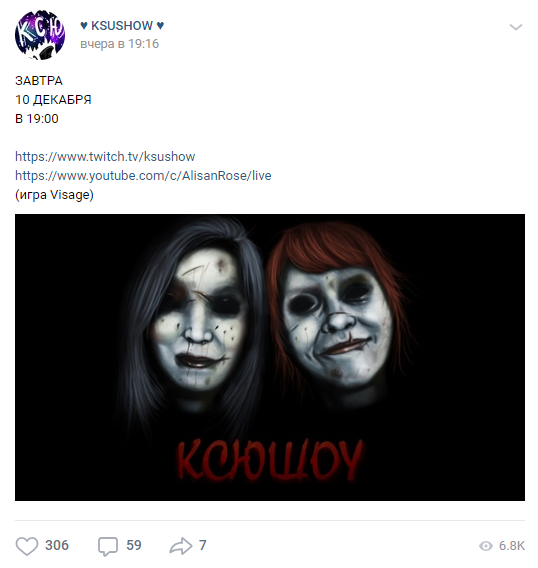Open the youtube.com/c/AlisanRose/live link
Screen dimensions: 538x568
click(x=143, y=175)
